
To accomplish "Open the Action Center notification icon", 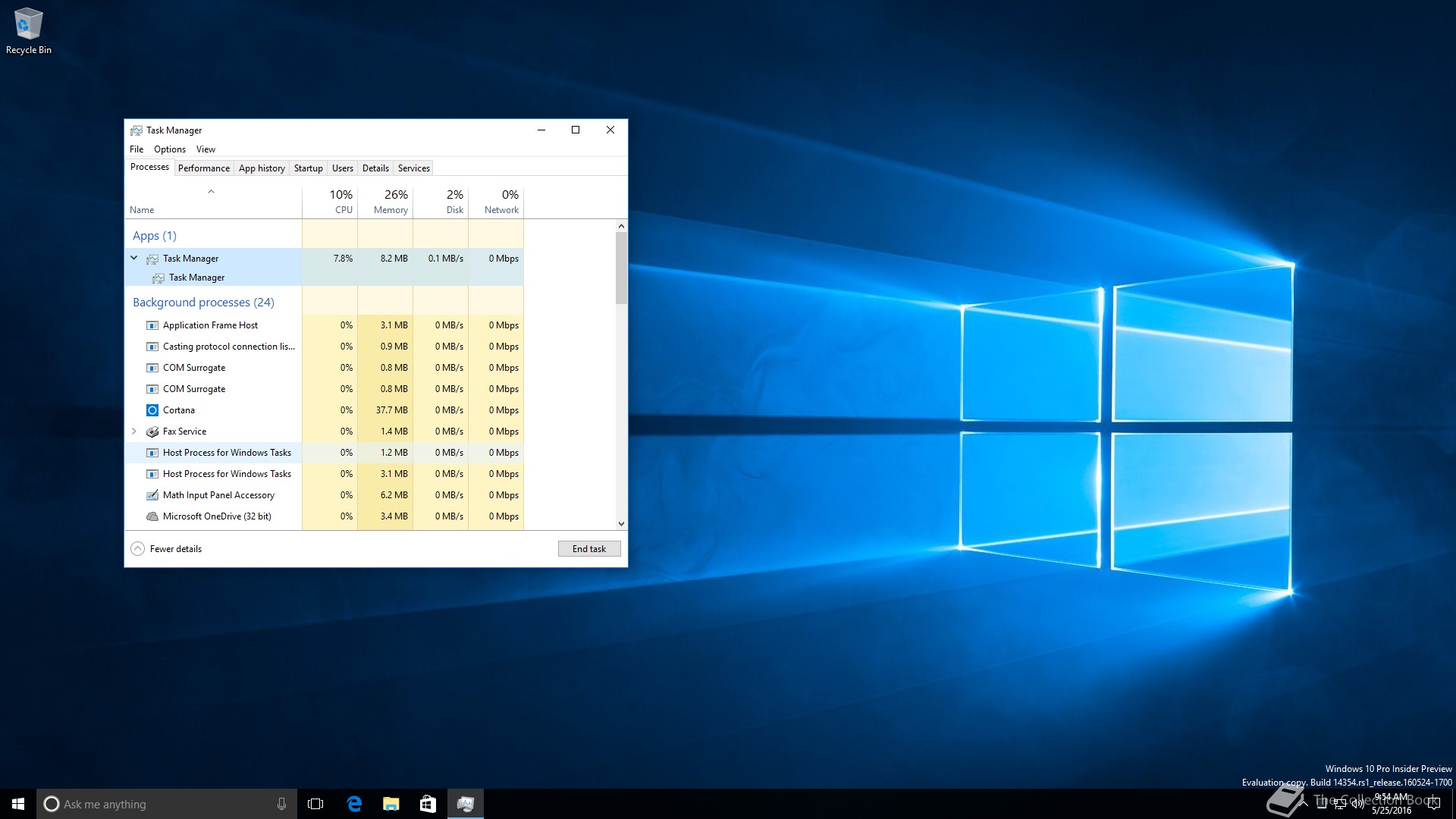I will click(1433, 804).
